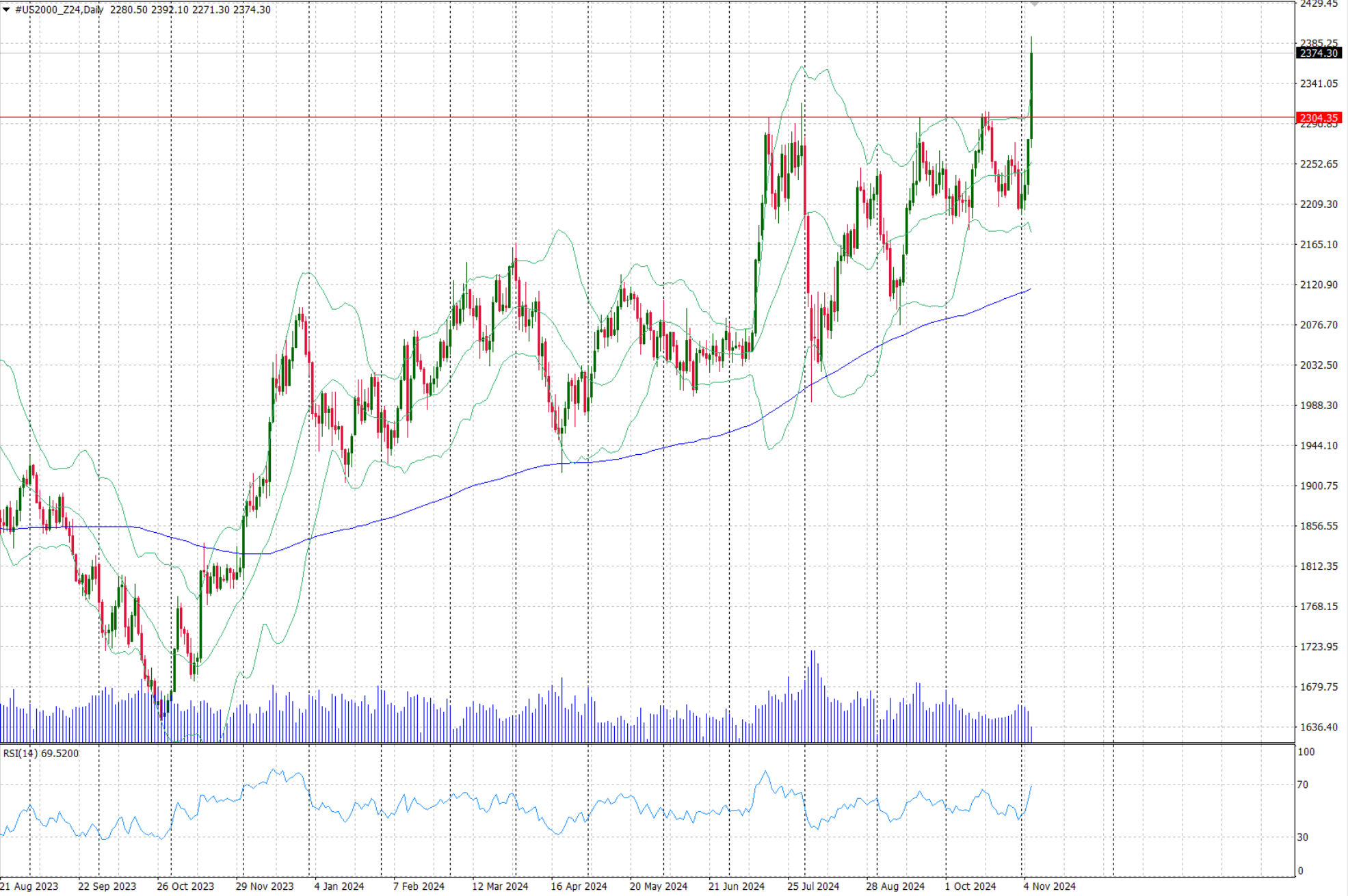The height and width of the screenshot is (896, 1348).
Task: Select the red horizontal line label 2304.35
Action: (x=1319, y=118)
